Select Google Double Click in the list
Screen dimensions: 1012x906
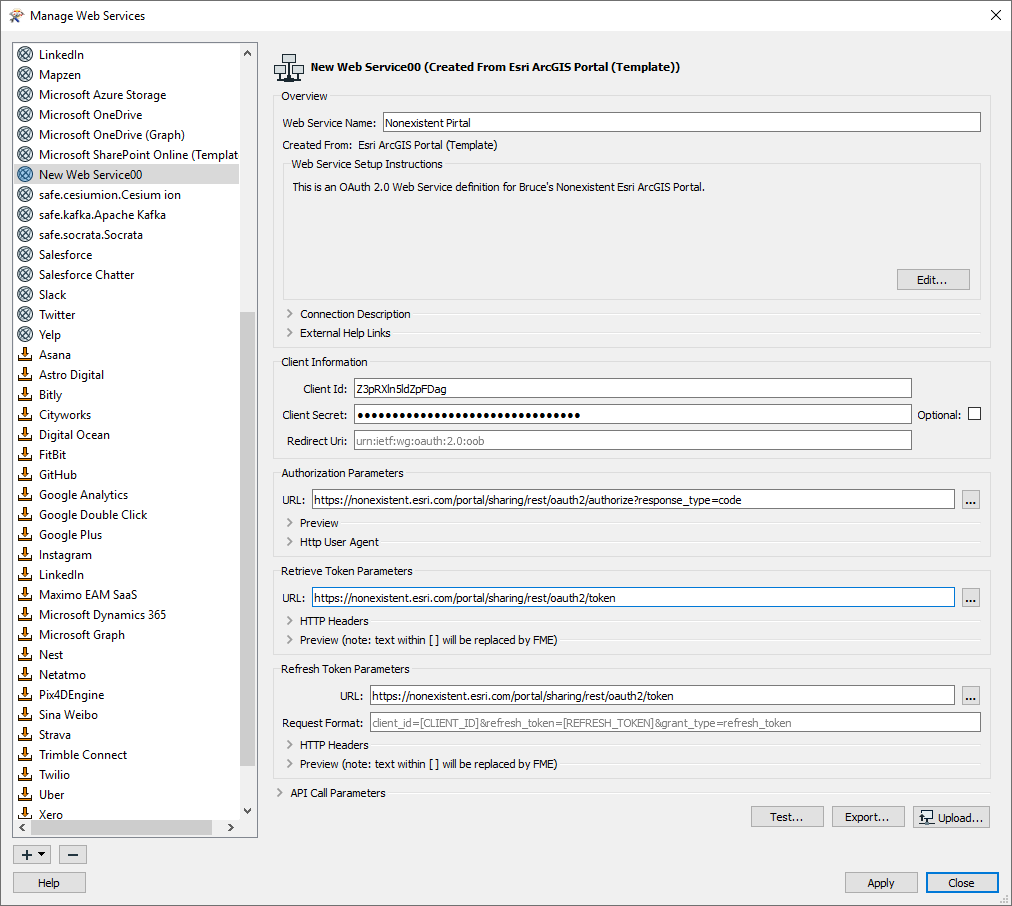[127, 514]
